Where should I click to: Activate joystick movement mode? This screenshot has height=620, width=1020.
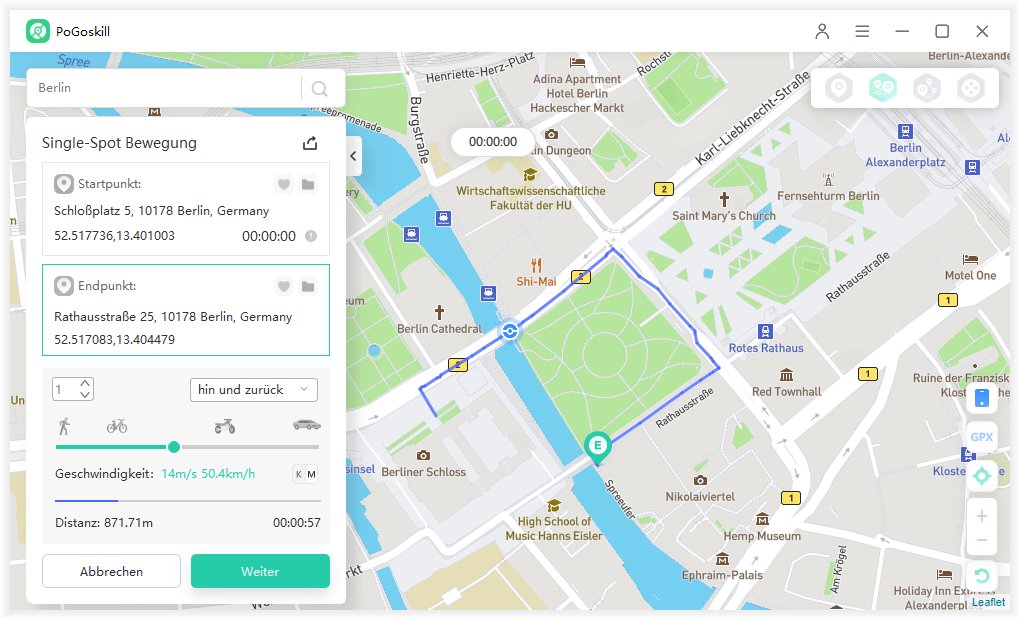[x=970, y=89]
